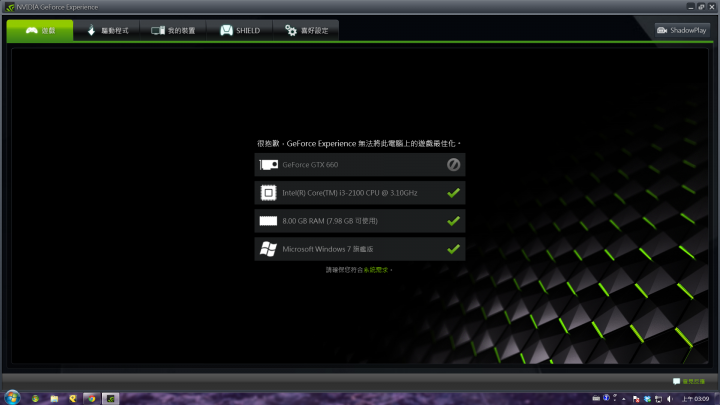Open the 系統需求 system requirements link
The width and height of the screenshot is (720, 405).
(x=376, y=270)
